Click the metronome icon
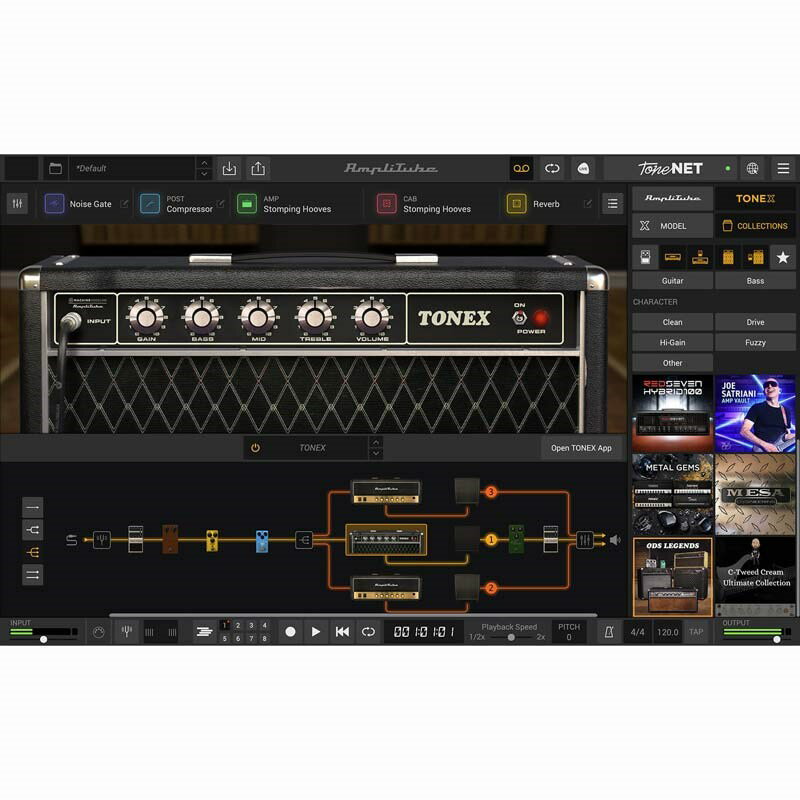Image resolution: width=800 pixels, height=800 pixels. pos(607,631)
